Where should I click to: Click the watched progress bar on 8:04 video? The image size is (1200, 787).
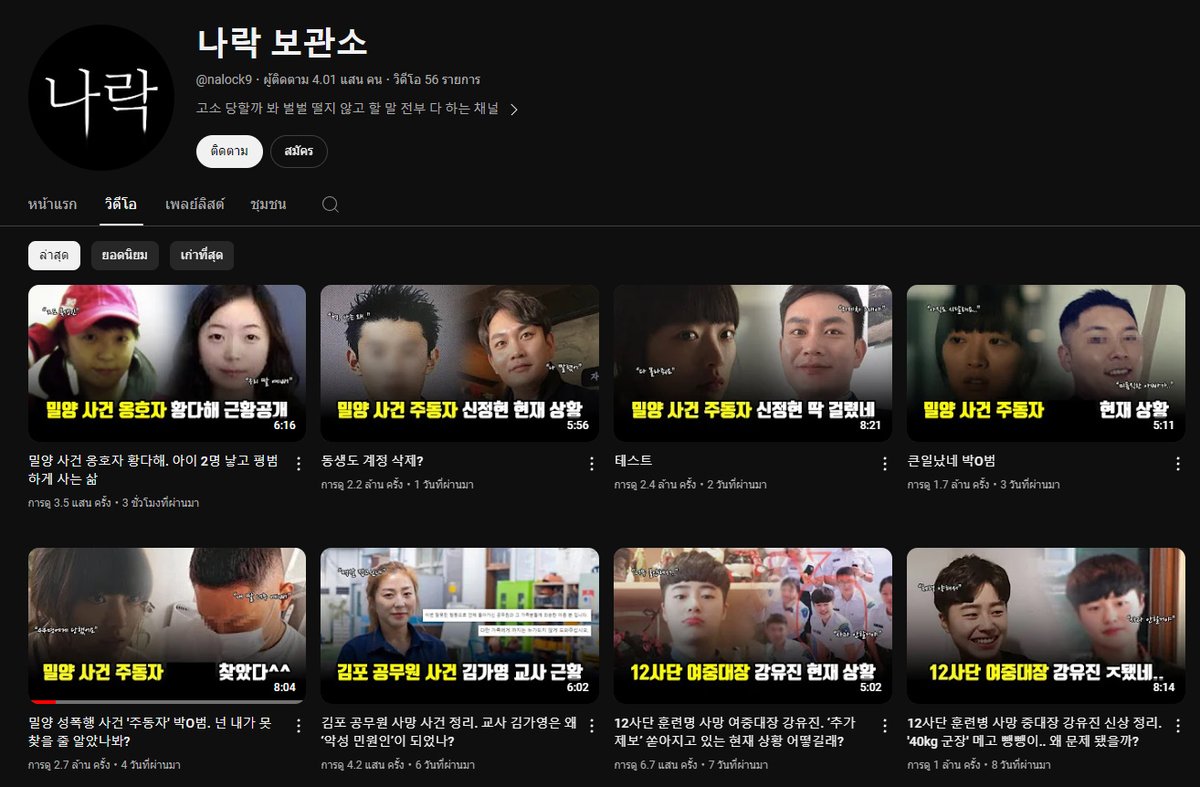tap(167, 701)
